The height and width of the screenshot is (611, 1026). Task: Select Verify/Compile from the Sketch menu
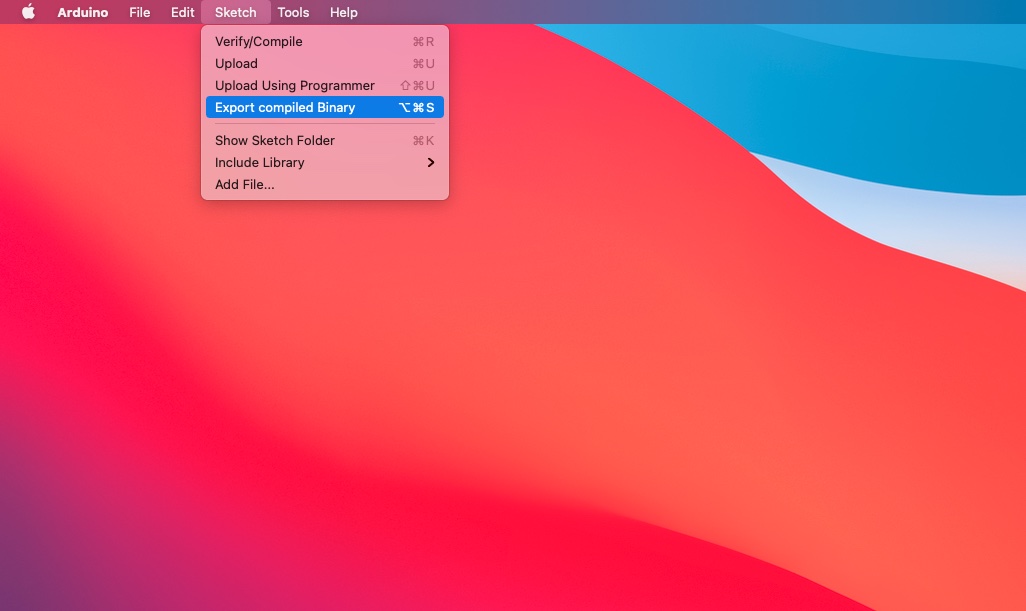258,42
